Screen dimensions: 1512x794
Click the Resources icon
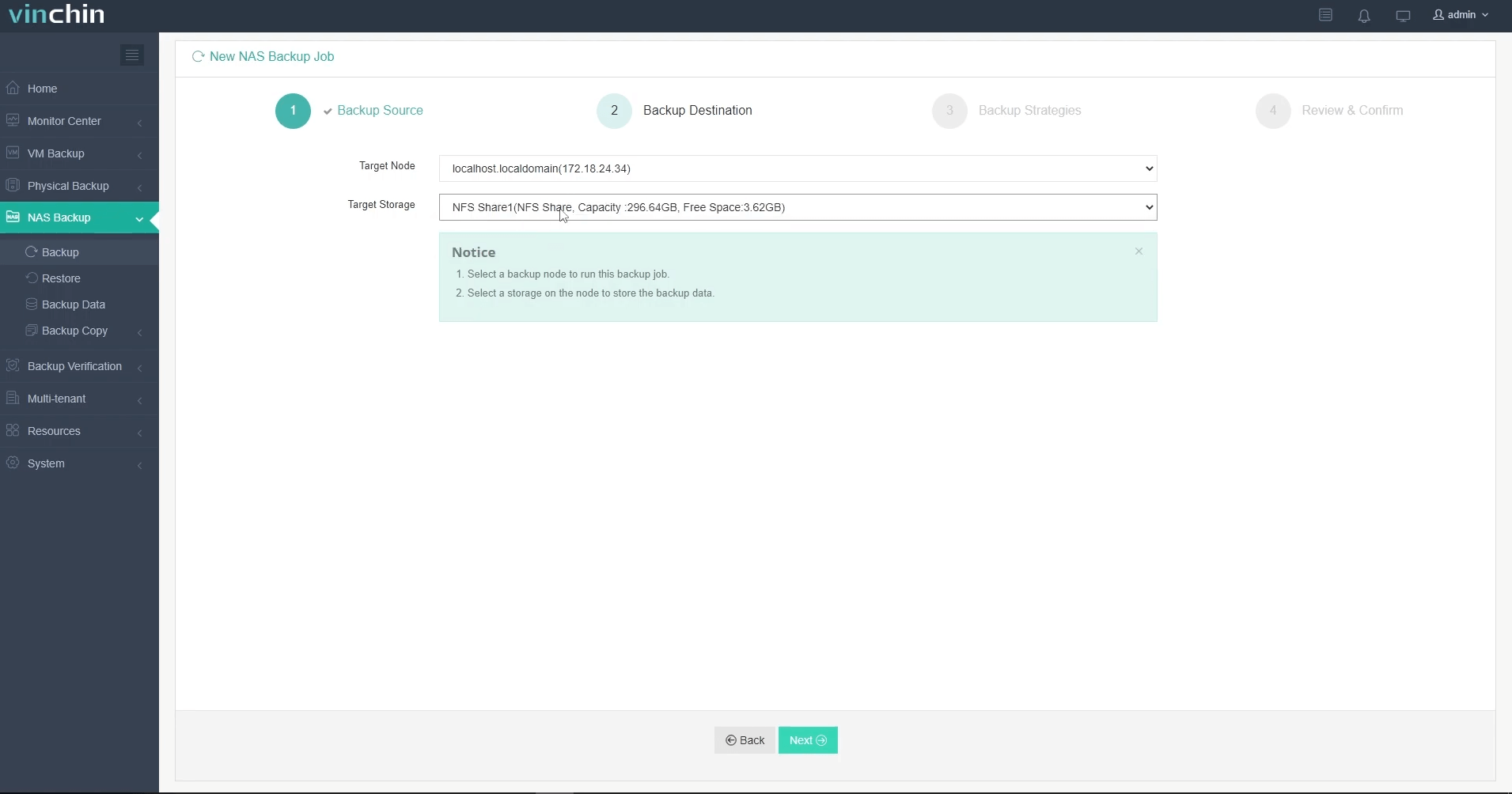click(13, 430)
